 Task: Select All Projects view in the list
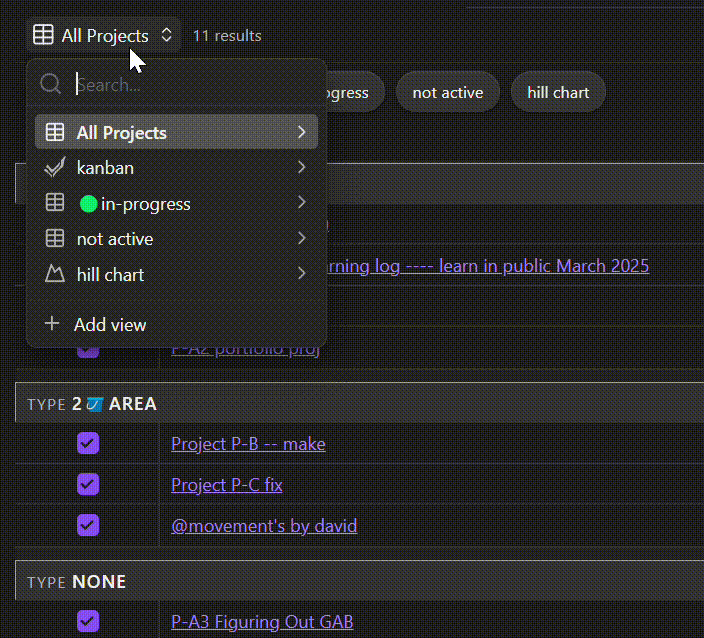(176, 132)
